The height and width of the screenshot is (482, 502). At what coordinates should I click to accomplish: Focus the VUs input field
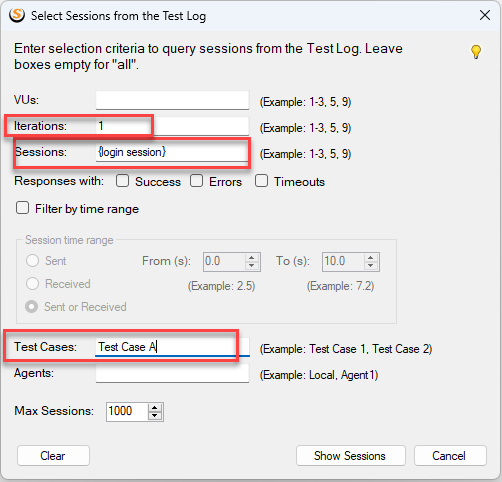tap(172, 100)
